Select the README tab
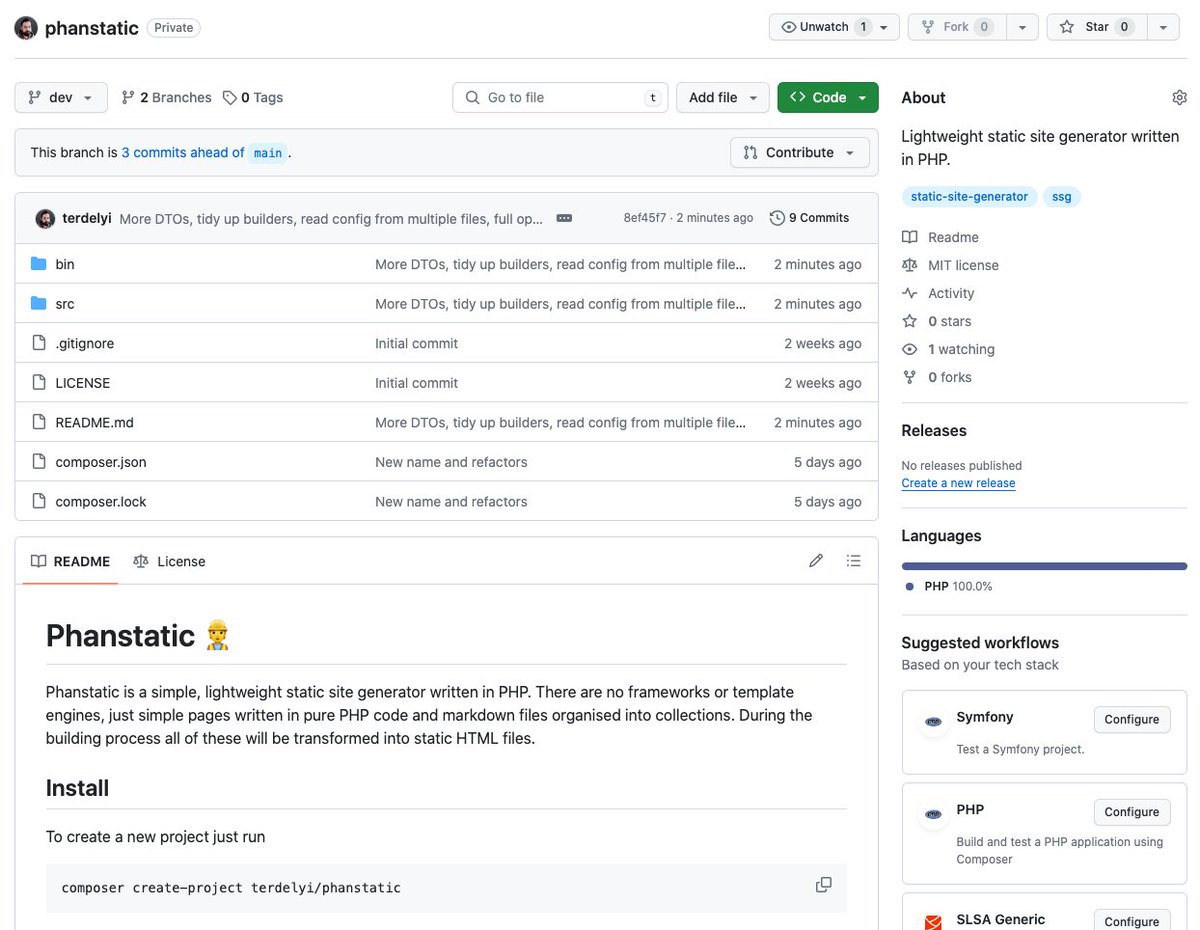The width and height of the screenshot is (1200, 930). [x=70, y=561]
